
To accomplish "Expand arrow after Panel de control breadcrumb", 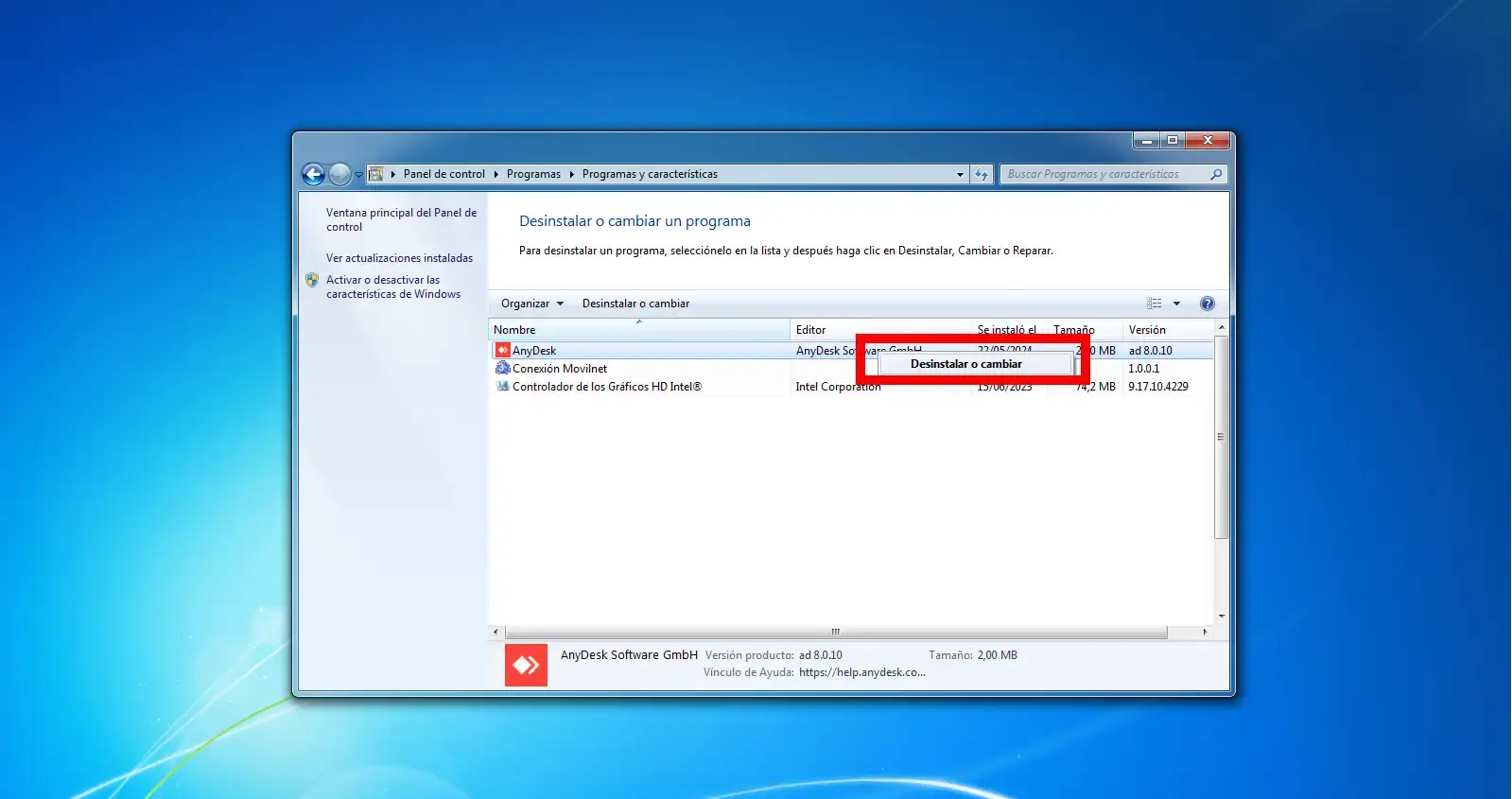I will [495, 174].
